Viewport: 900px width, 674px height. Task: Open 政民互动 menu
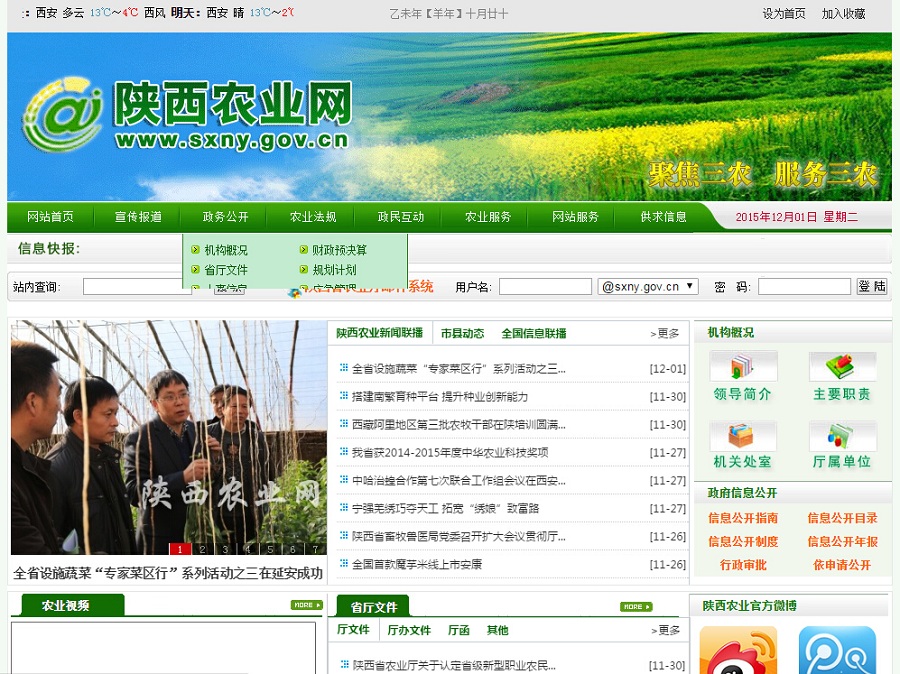[x=401, y=216]
